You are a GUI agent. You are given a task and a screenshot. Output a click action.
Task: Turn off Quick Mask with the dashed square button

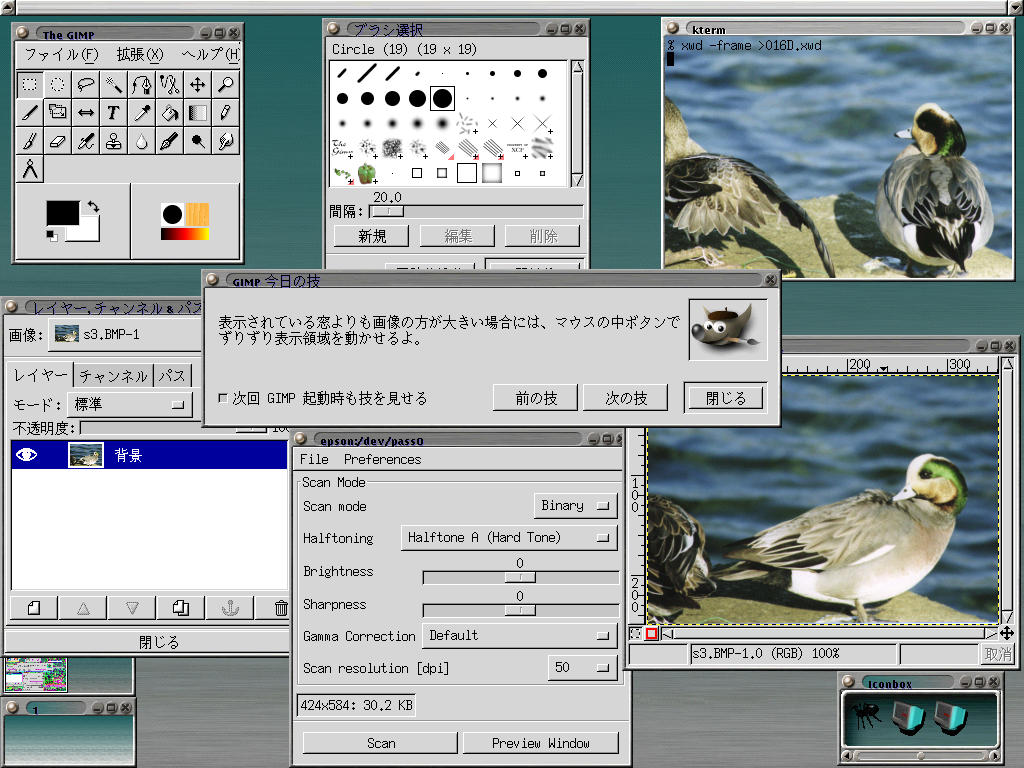635,633
